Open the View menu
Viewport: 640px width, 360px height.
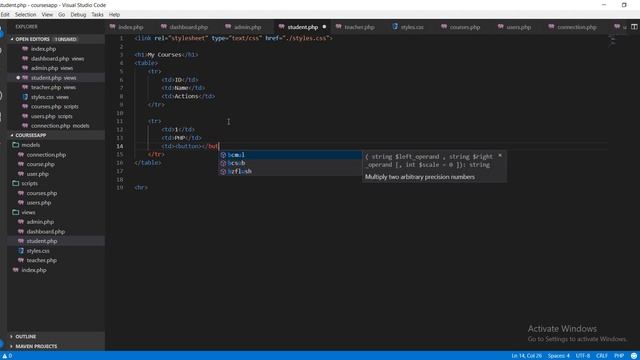pos(47,15)
